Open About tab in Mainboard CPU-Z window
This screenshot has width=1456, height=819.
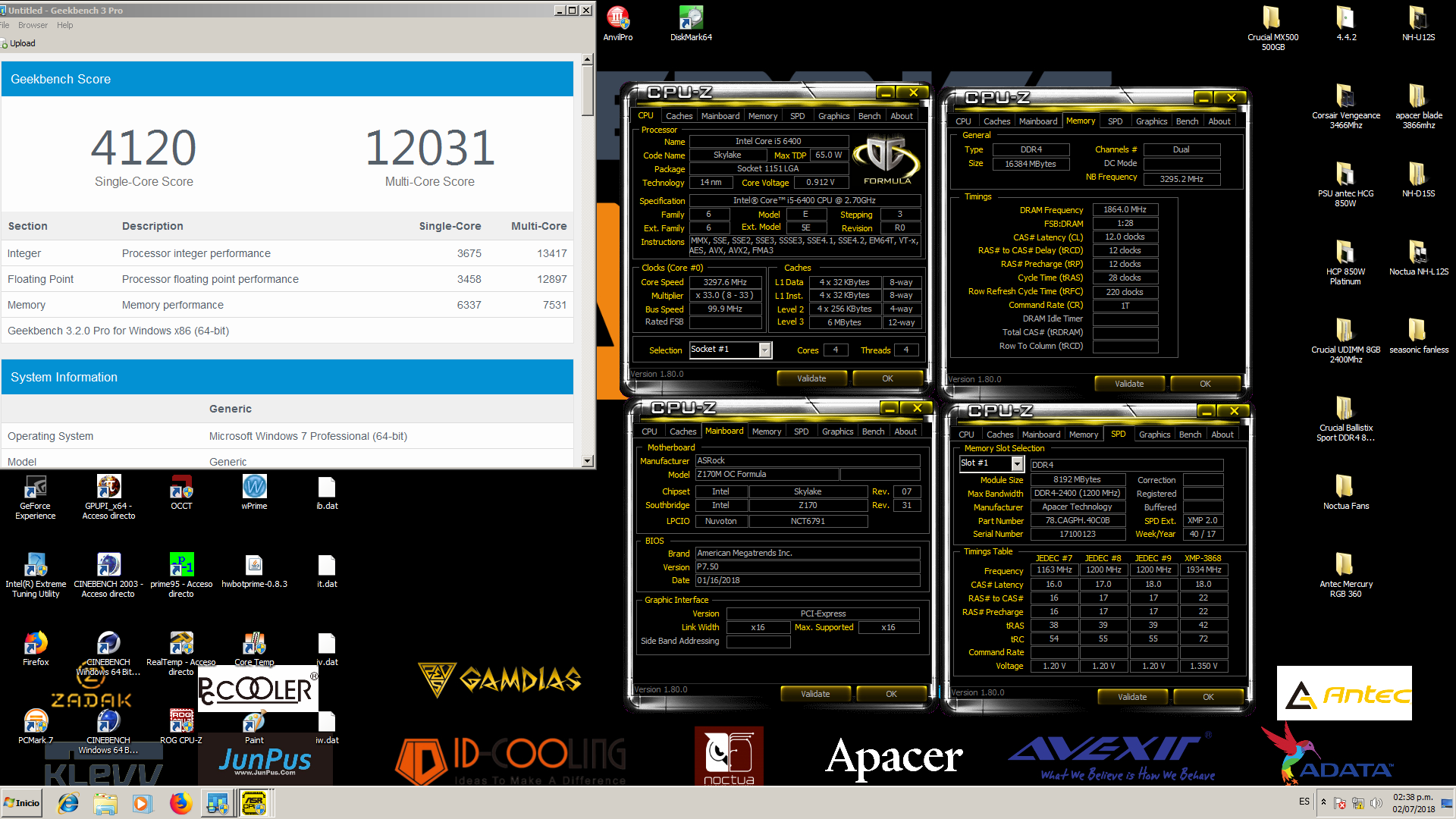[905, 431]
